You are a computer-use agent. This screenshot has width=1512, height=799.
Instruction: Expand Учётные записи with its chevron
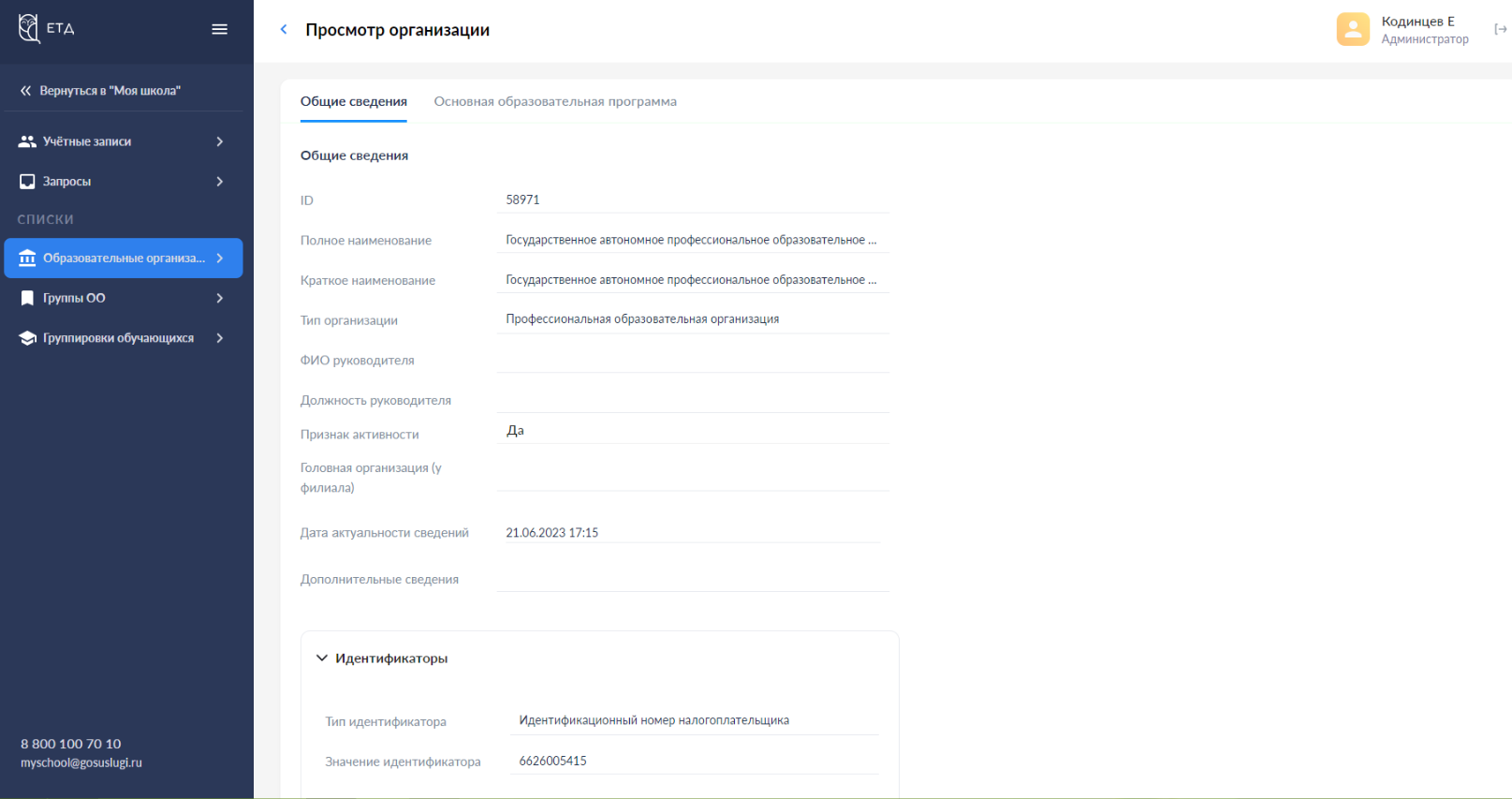coord(220,141)
